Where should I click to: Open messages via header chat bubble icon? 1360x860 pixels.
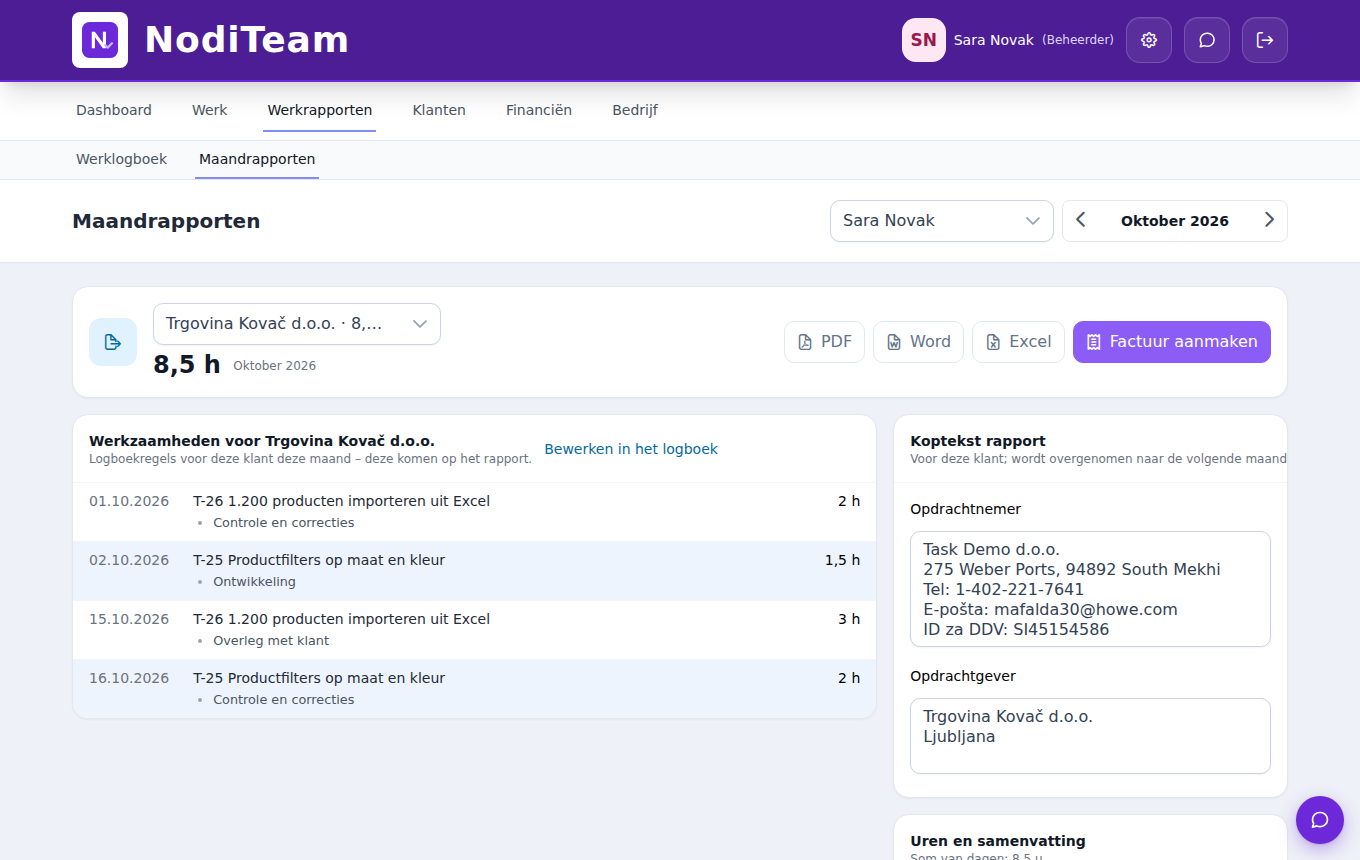[1207, 40]
